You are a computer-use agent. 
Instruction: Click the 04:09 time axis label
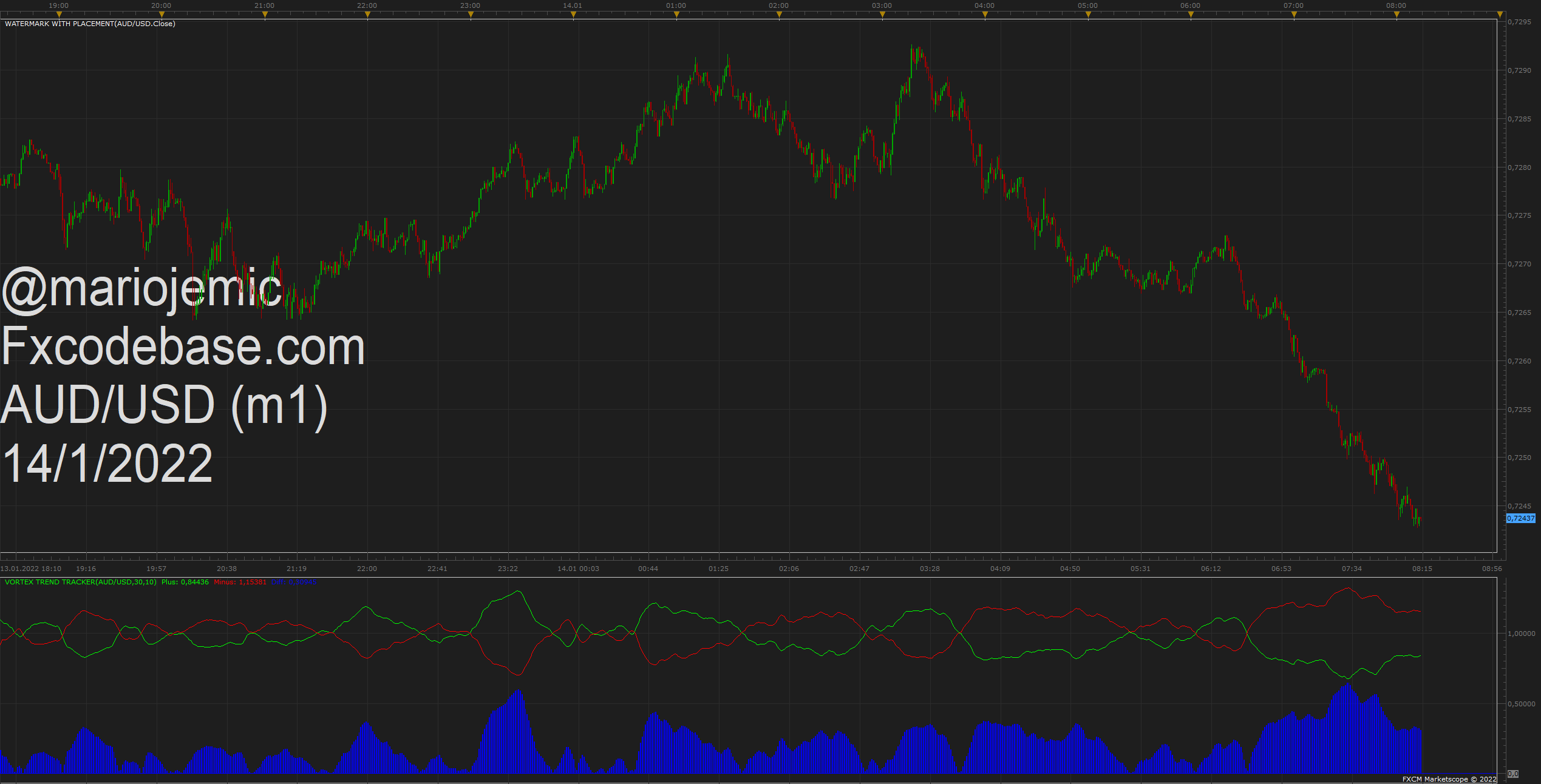point(1001,569)
